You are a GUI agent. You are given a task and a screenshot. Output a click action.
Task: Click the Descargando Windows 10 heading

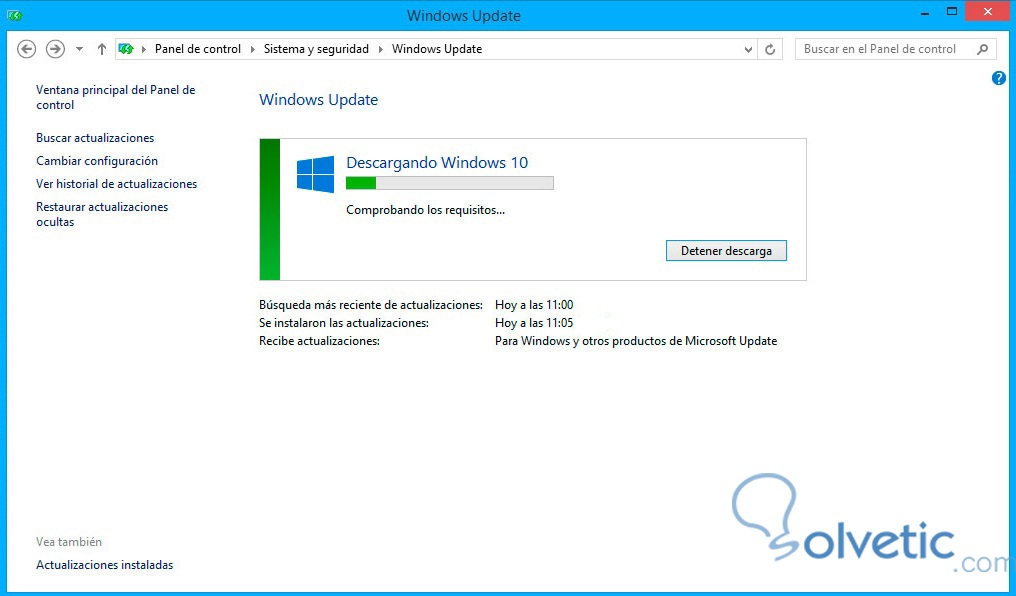coord(437,162)
